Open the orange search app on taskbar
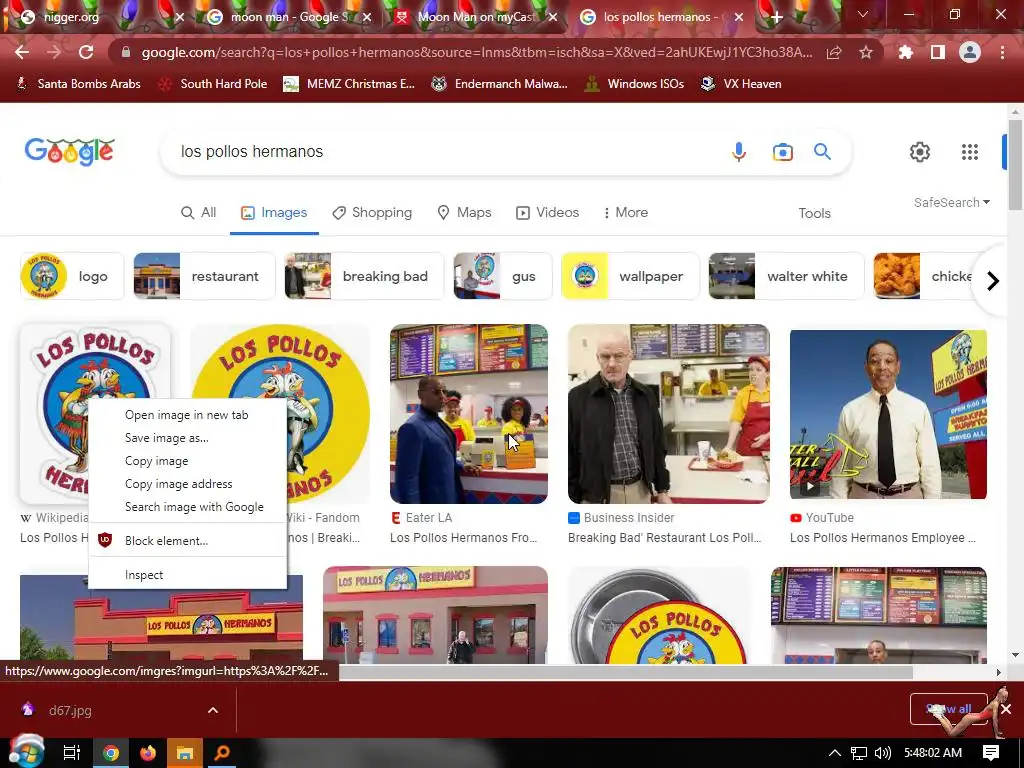The image size is (1024, 768). (222, 753)
